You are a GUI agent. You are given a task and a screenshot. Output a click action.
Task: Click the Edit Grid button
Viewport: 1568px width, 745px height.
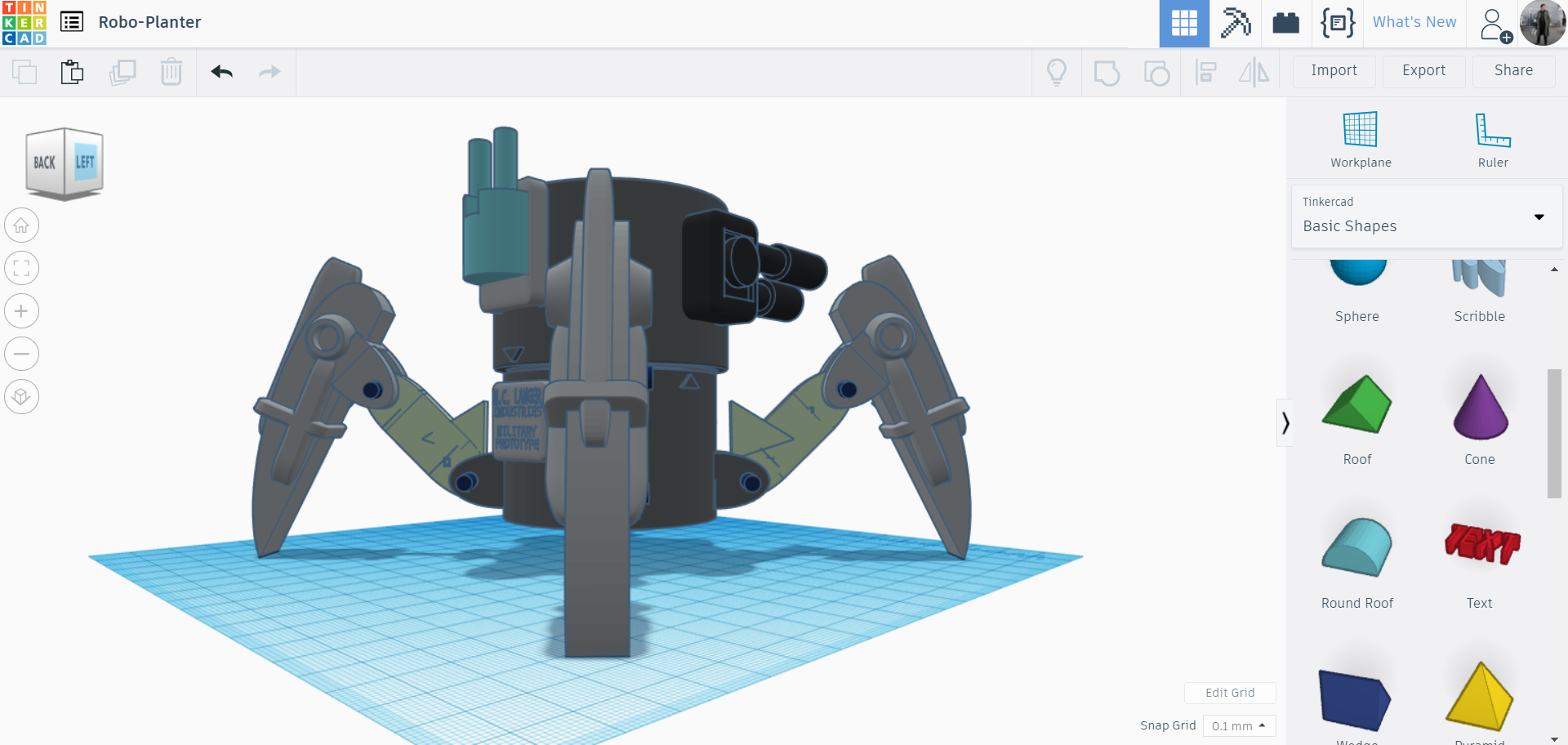click(x=1230, y=693)
